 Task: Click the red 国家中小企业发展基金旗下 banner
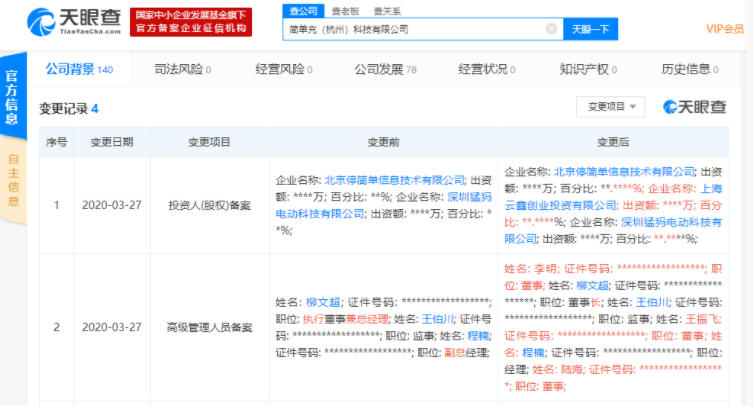pyautogui.click(x=191, y=22)
